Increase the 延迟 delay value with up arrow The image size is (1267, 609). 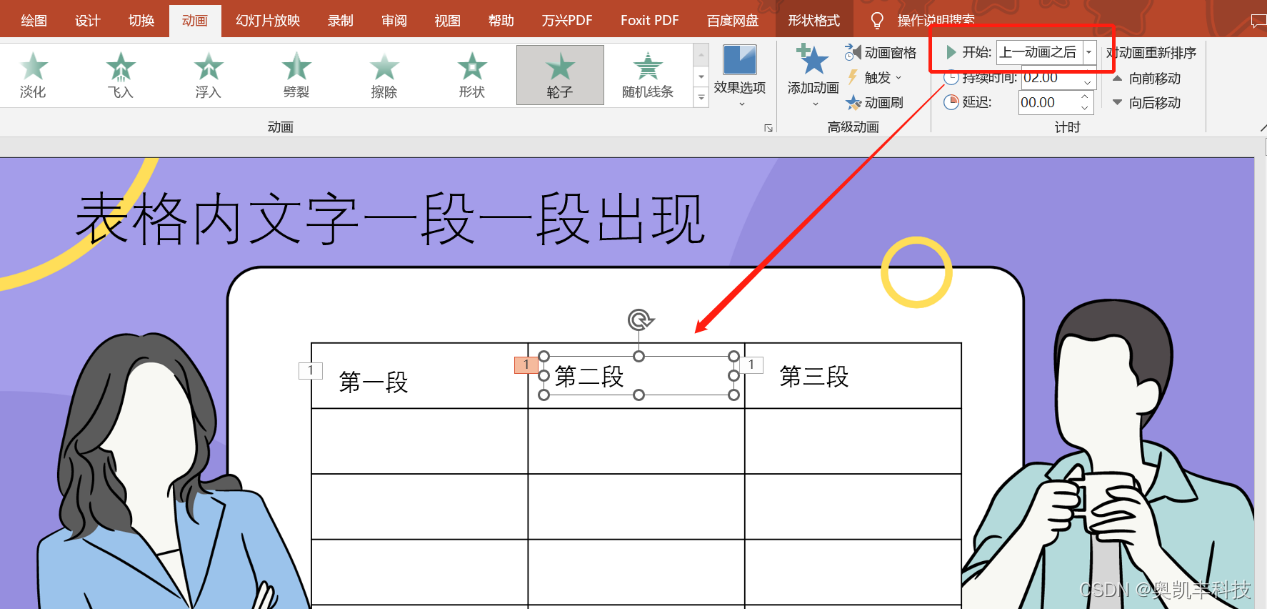[1085, 97]
